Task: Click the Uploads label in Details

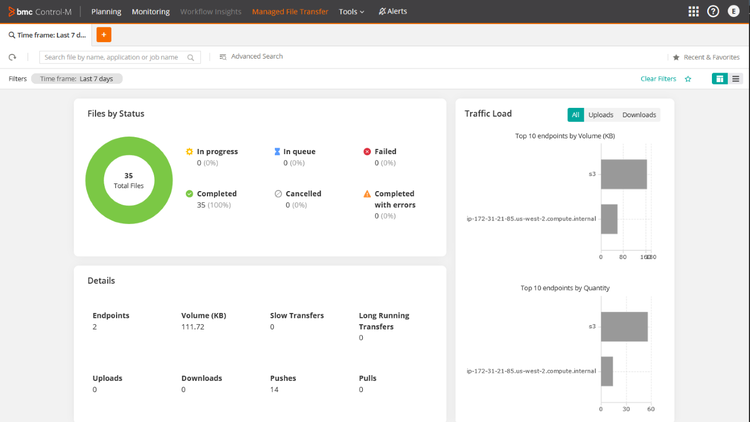Action: click(x=107, y=378)
